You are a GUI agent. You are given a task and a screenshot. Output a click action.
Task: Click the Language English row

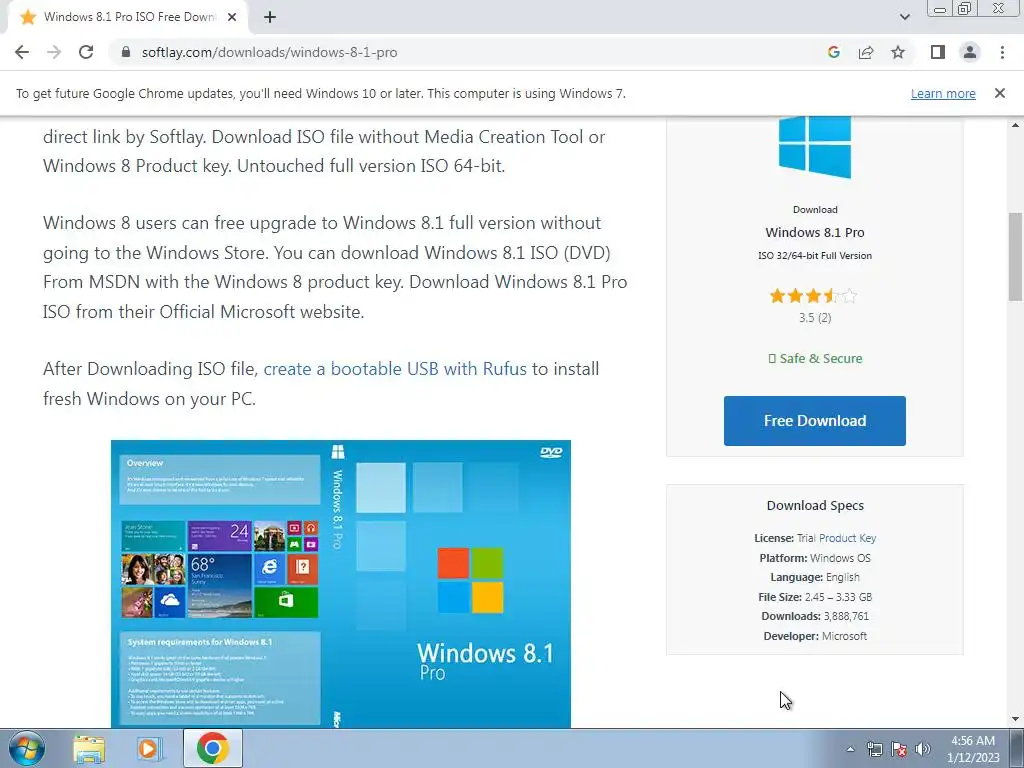pyautogui.click(x=815, y=577)
